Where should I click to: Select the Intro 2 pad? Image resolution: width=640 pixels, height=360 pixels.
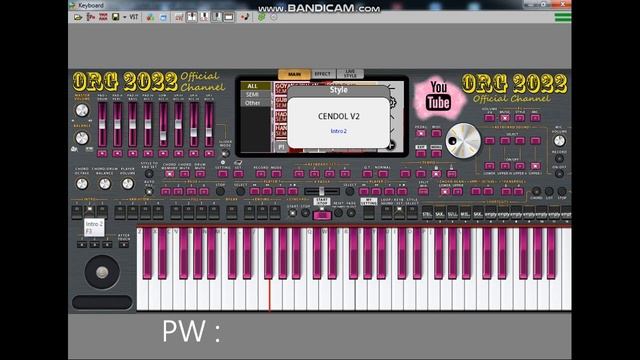click(x=89, y=212)
